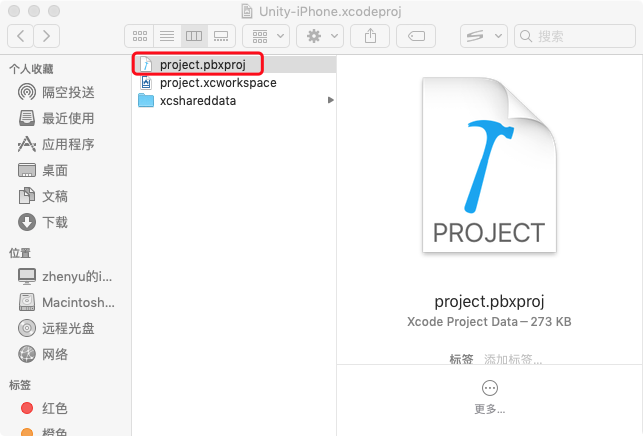Viewport: 643px width, 436px height.
Task: Click the Share toolbar button
Action: [x=370, y=36]
